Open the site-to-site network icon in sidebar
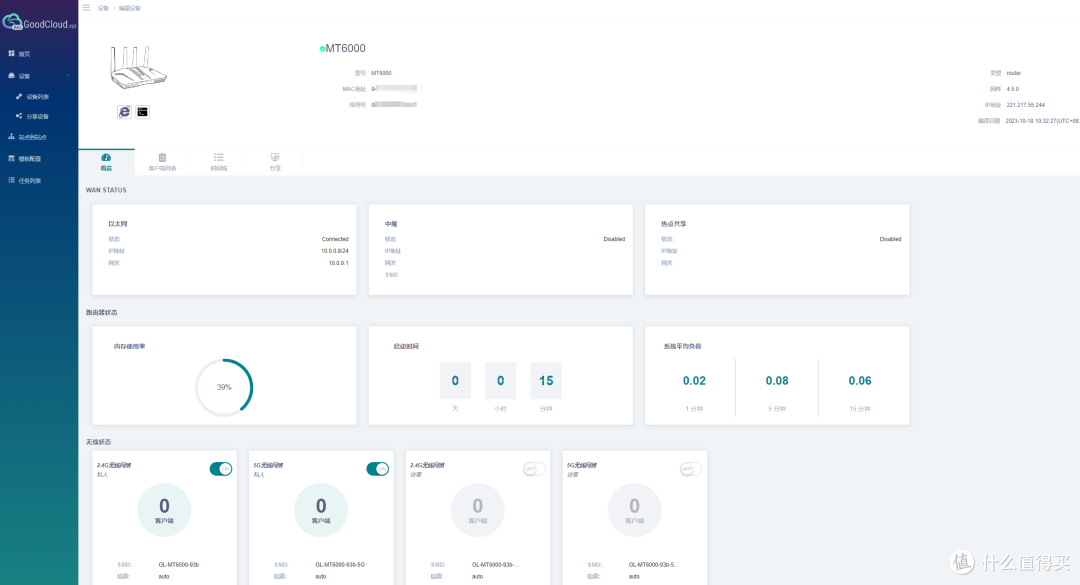The width and height of the screenshot is (1080, 585). (11, 136)
